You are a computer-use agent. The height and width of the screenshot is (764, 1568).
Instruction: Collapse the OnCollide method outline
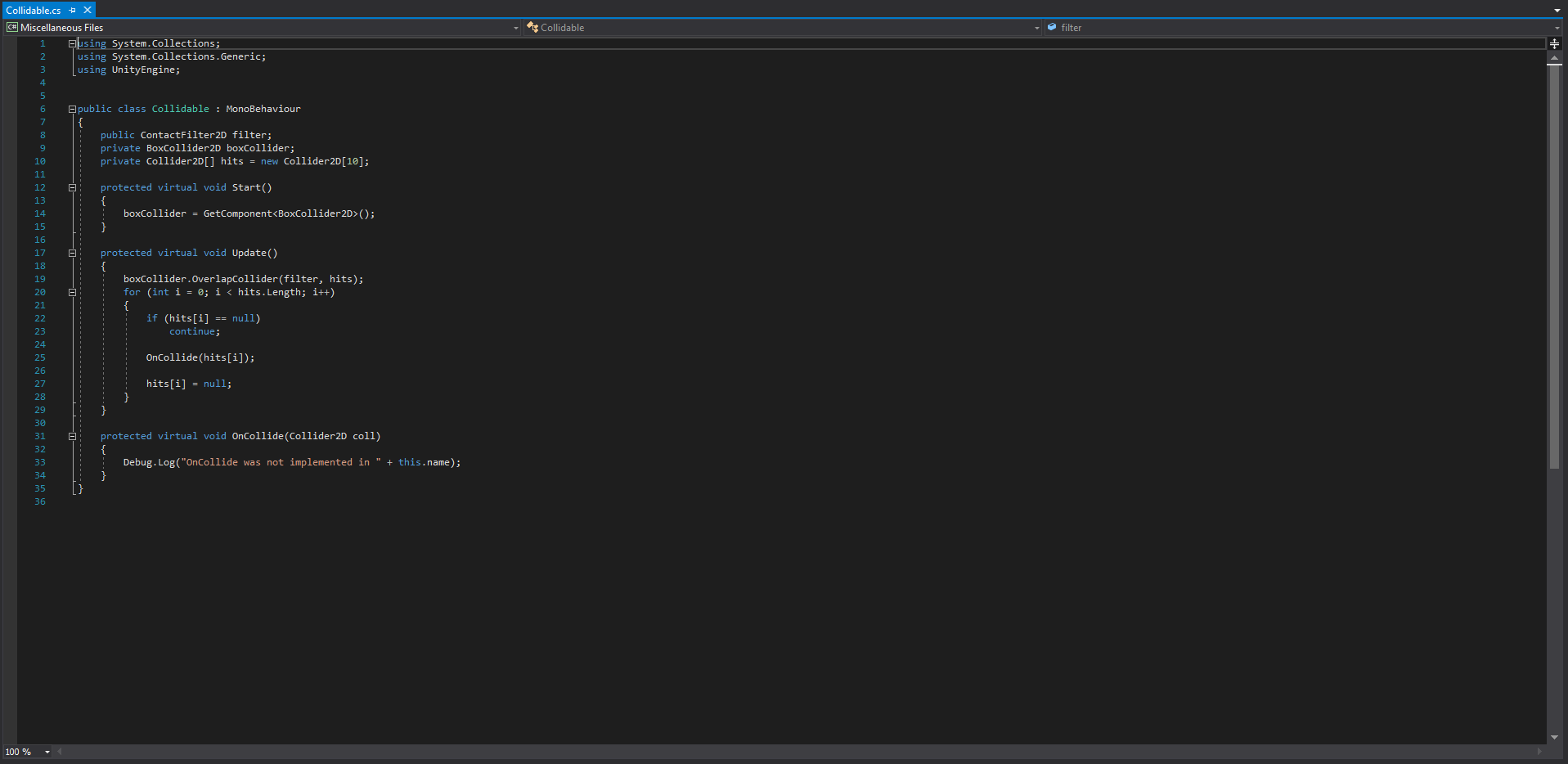[x=72, y=436]
